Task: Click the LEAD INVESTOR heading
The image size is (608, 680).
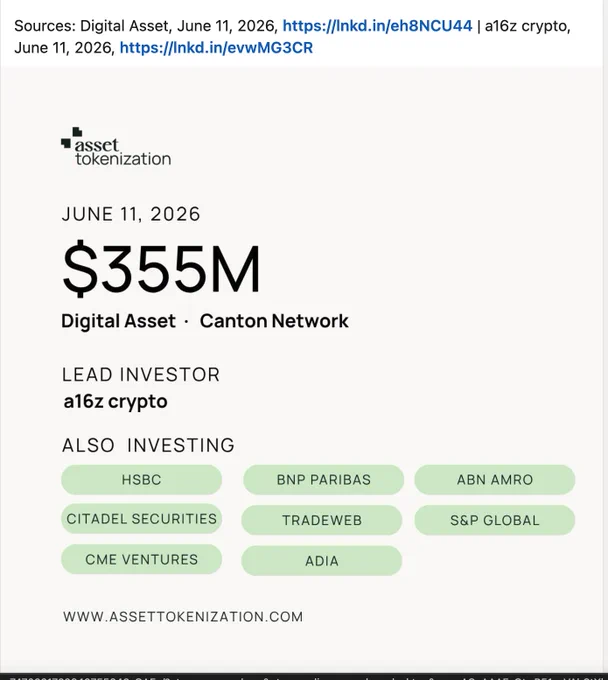Action: coord(141,375)
